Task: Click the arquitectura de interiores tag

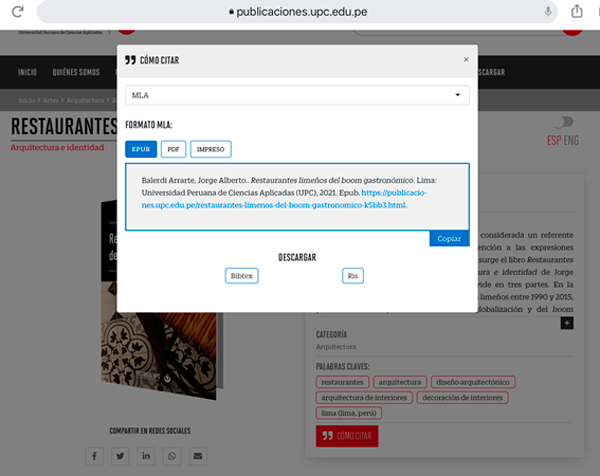Action: pos(364,398)
